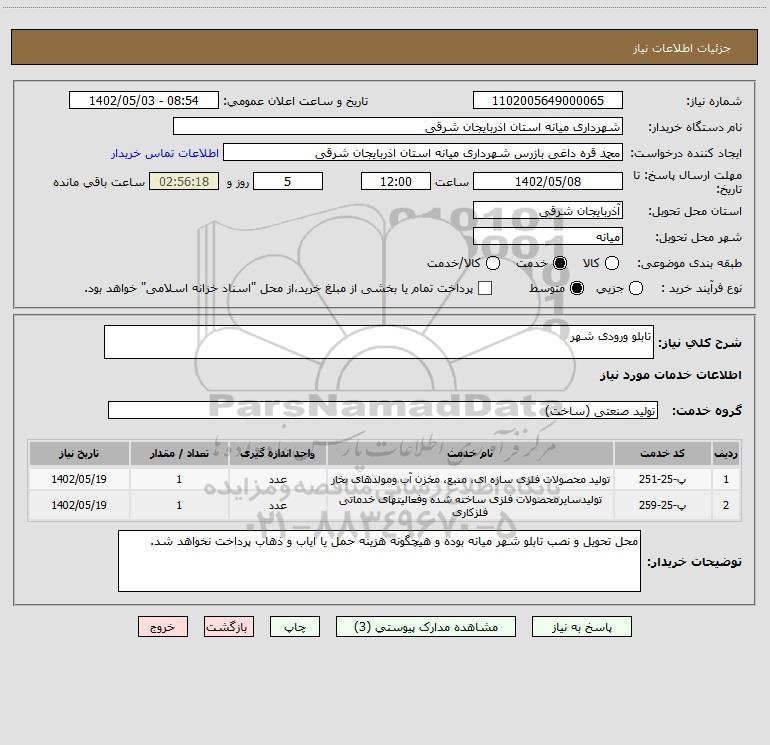This screenshot has width=770, height=745.
Task: Click the remaining time field 02:56:18
Action: (184, 181)
